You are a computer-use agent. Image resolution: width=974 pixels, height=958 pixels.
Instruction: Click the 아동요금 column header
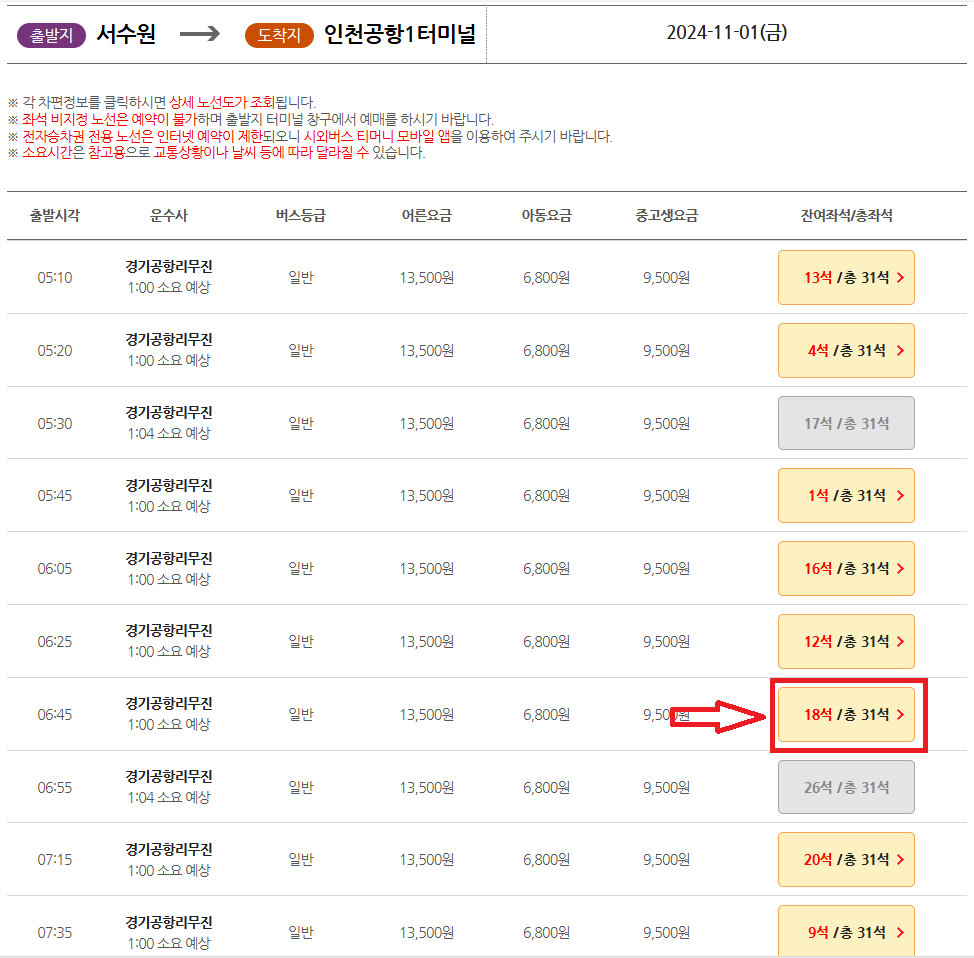tap(547, 216)
